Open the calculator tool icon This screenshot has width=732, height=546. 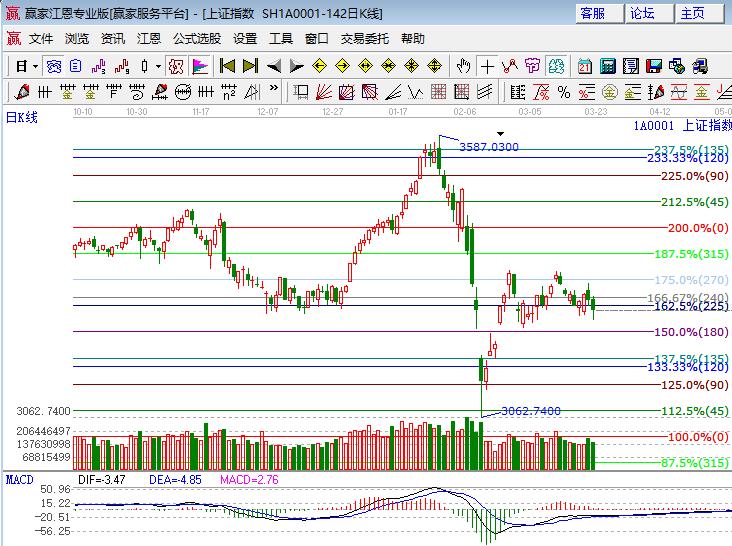(x=607, y=66)
